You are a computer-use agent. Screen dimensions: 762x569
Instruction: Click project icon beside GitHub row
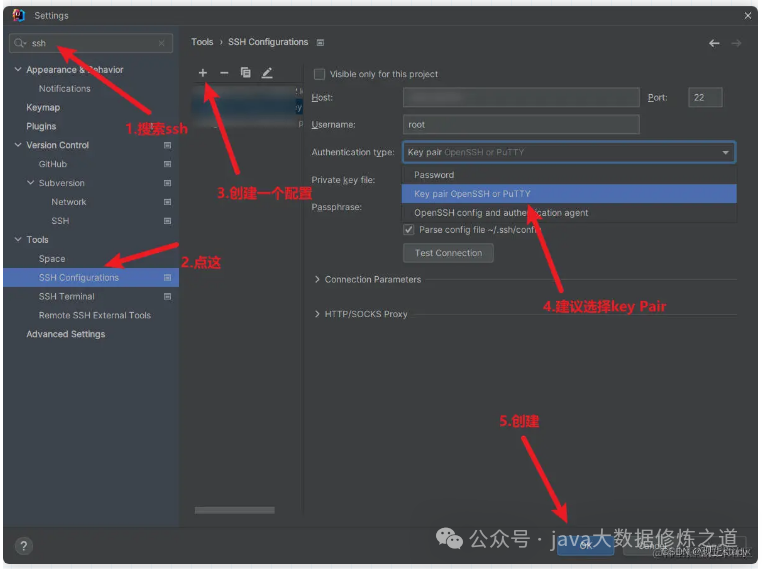point(167,164)
